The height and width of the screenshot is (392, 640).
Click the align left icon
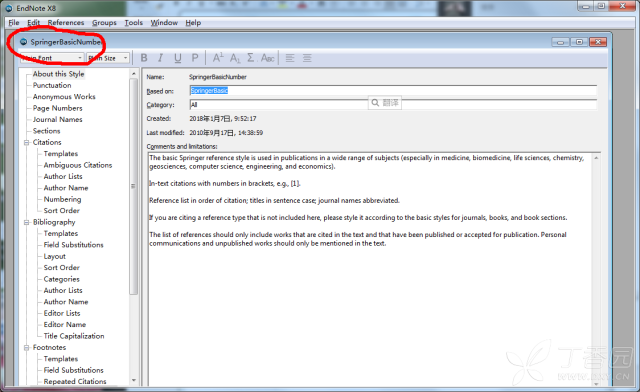[290, 58]
